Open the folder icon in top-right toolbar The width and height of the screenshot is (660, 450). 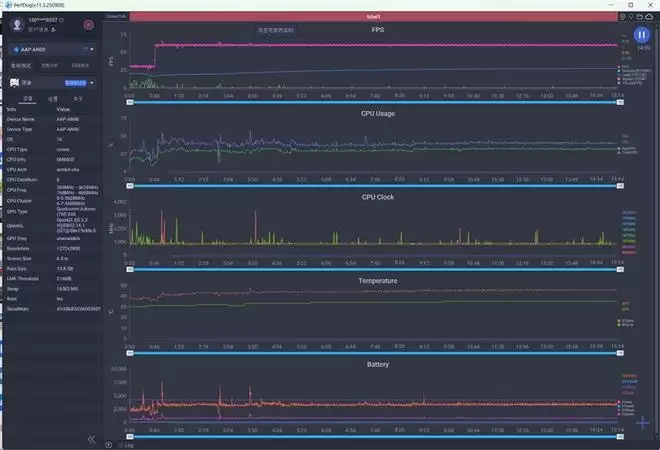(639, 16)
